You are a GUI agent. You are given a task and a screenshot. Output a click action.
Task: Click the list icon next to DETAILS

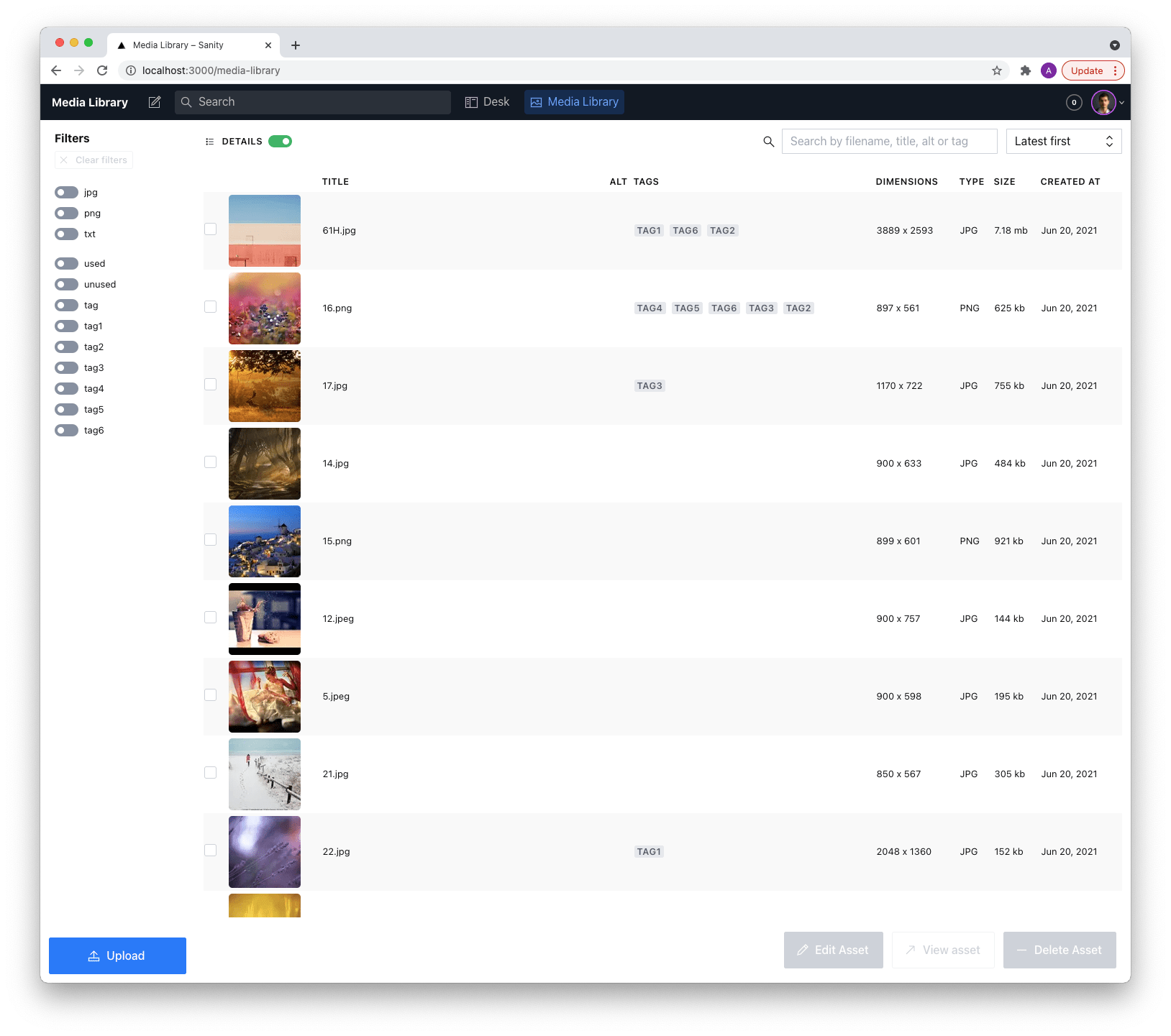pos(209,142)
